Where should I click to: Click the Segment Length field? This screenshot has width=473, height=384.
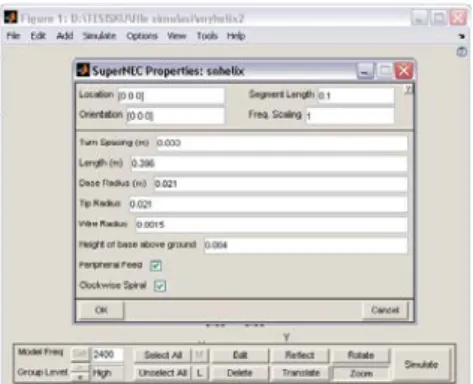(356, 96)
